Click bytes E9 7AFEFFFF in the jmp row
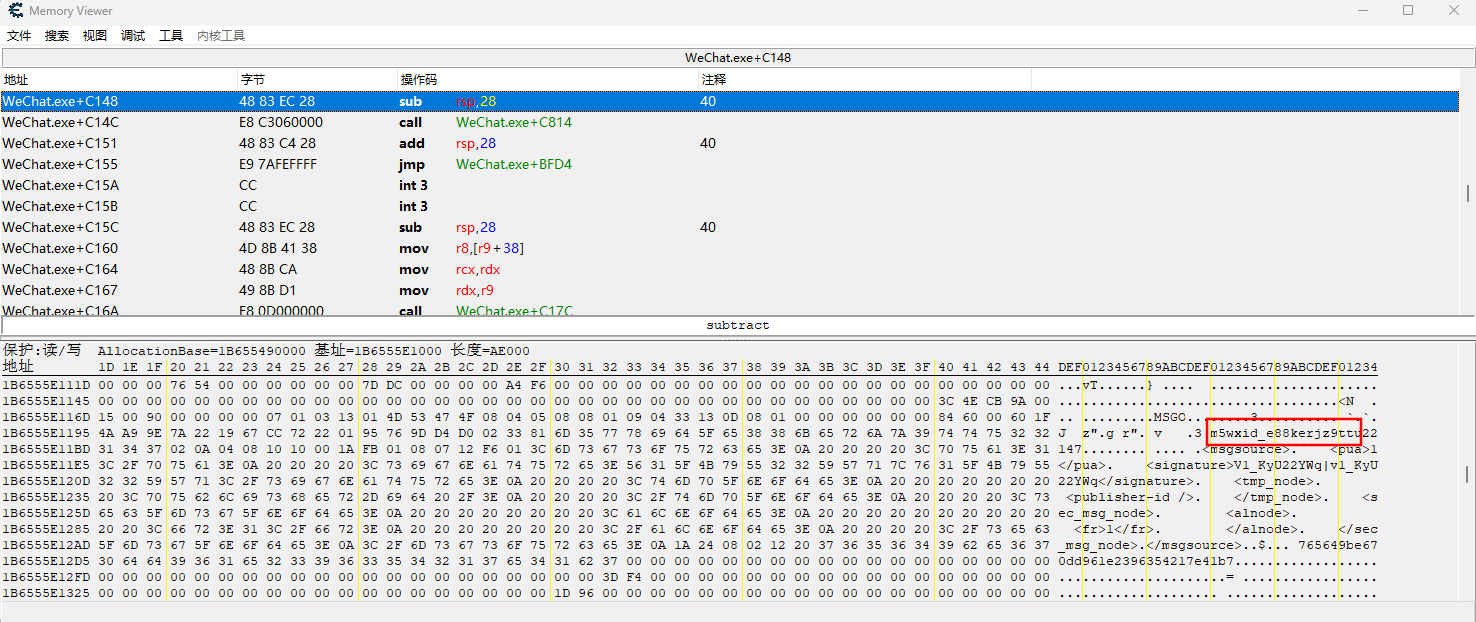 click(278, 164)
